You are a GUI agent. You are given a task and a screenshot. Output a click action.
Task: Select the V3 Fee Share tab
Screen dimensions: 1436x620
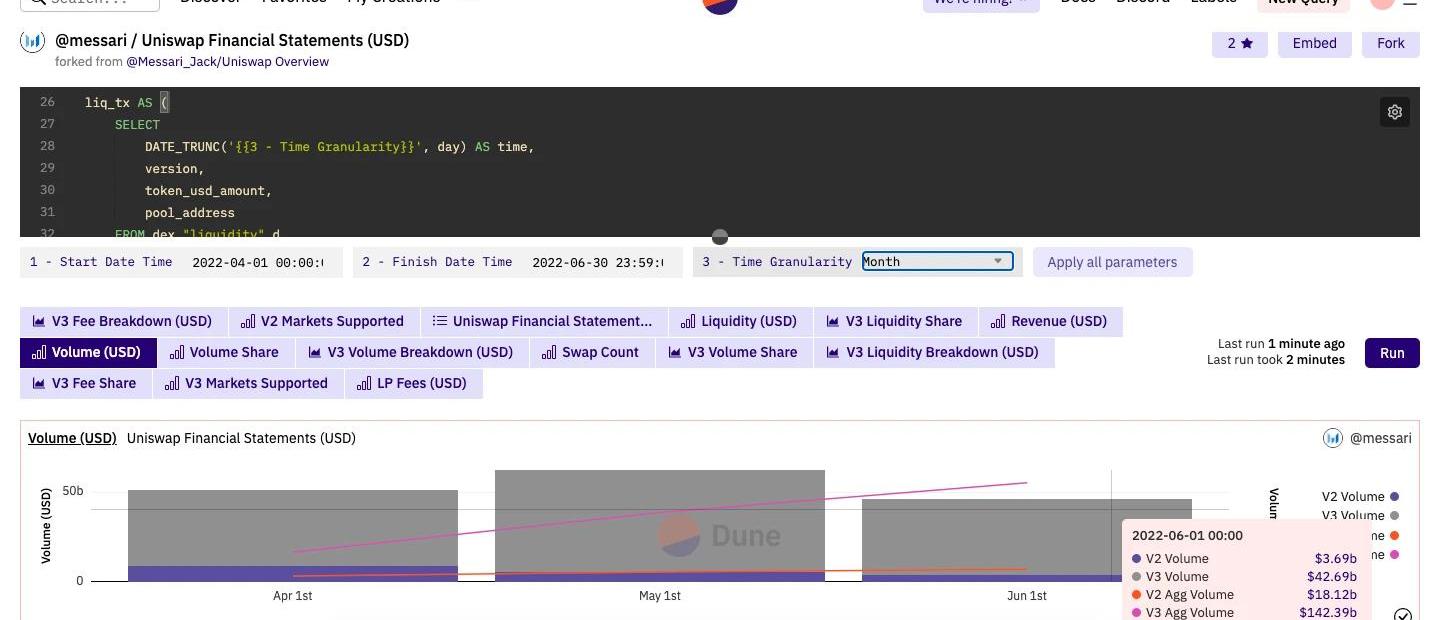[x=85, y=383]
